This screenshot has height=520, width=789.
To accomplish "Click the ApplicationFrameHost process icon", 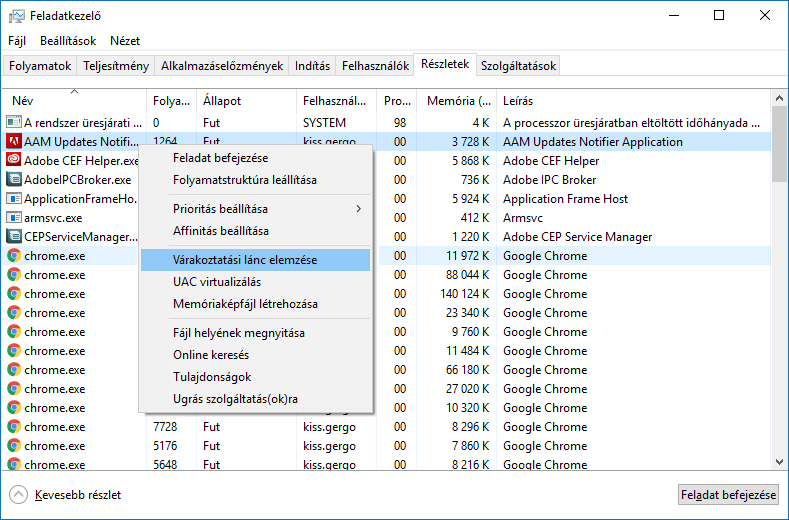I will 14,198.
